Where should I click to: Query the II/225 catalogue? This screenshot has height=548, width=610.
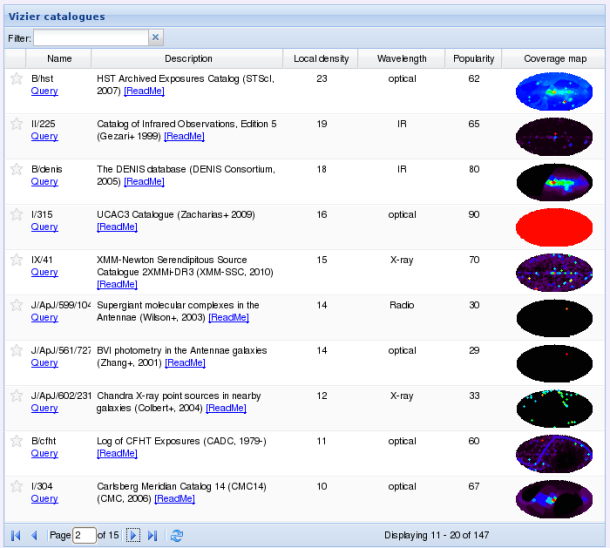coord(44,137)
